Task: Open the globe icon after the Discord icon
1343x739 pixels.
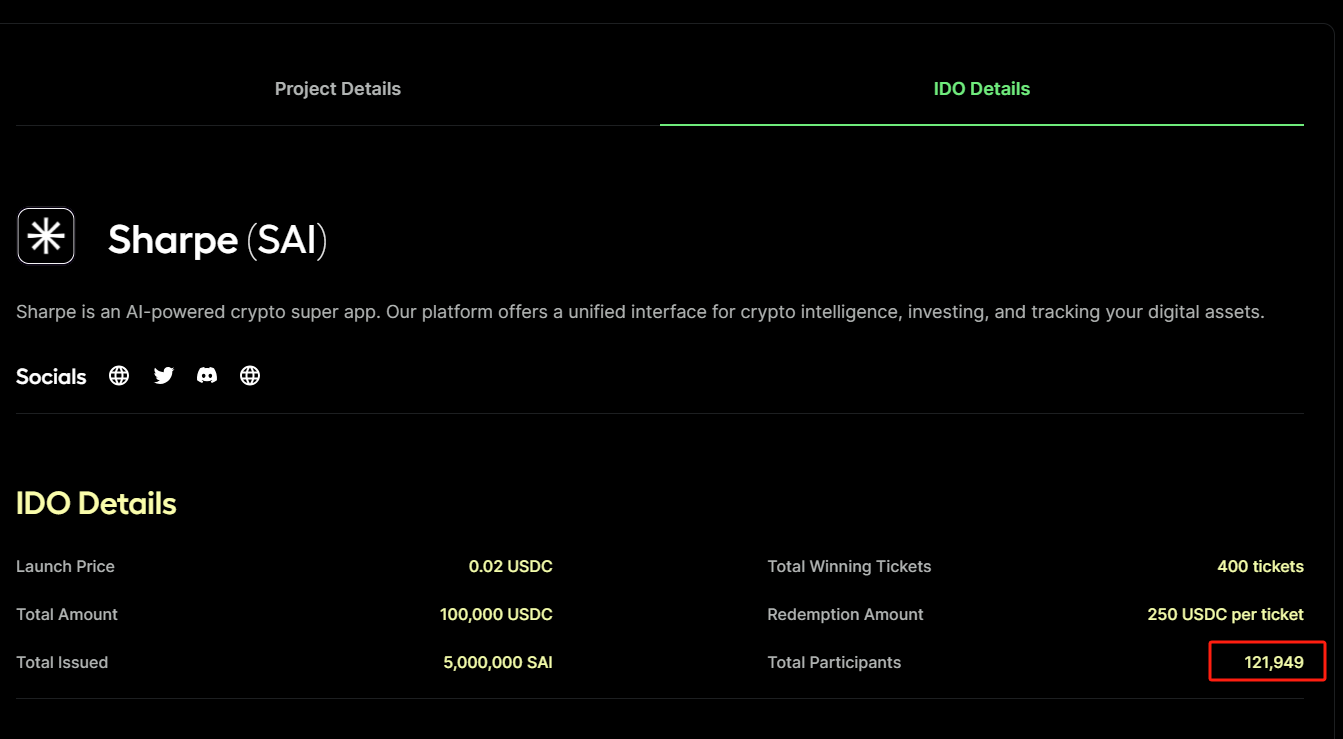Action: click(x=250, y=376)
